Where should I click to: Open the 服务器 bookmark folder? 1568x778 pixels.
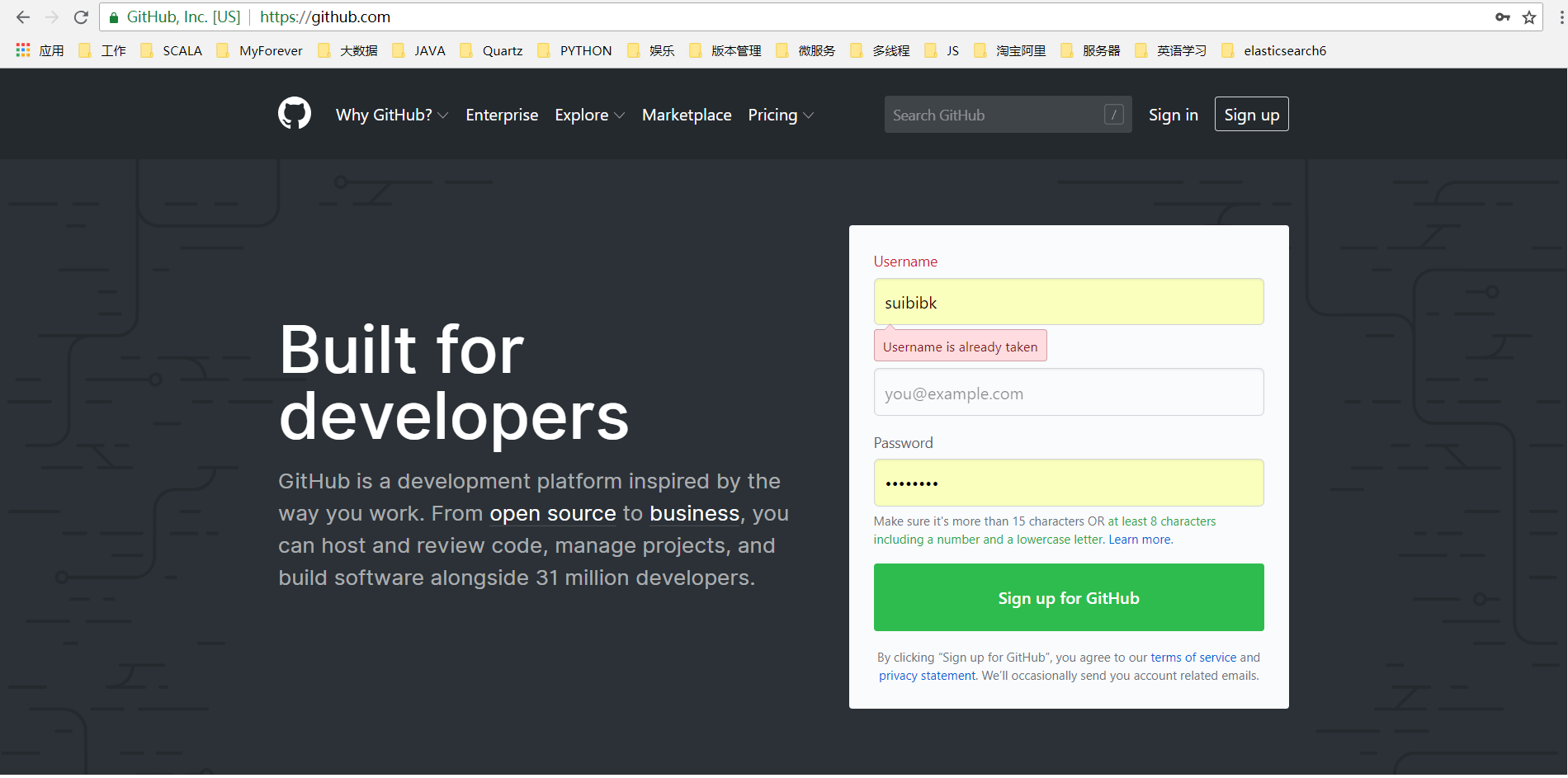tap(1090, 50)
